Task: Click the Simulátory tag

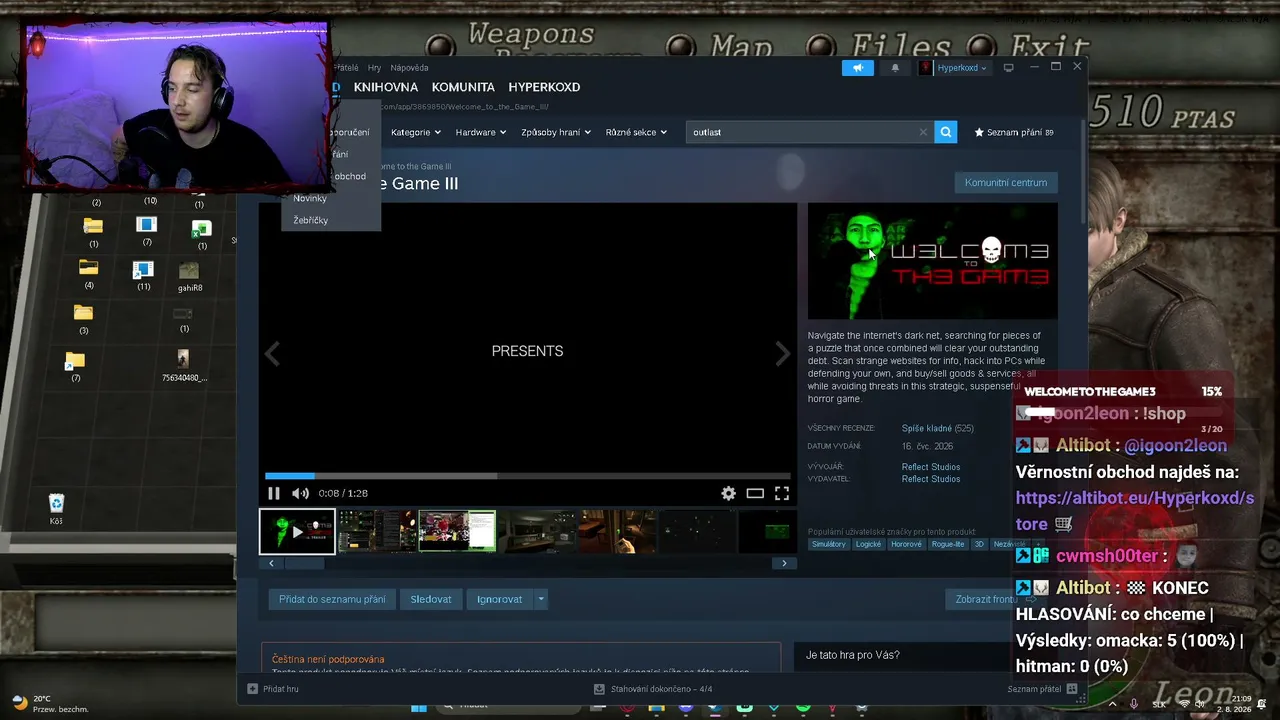Action: (829, 544)
